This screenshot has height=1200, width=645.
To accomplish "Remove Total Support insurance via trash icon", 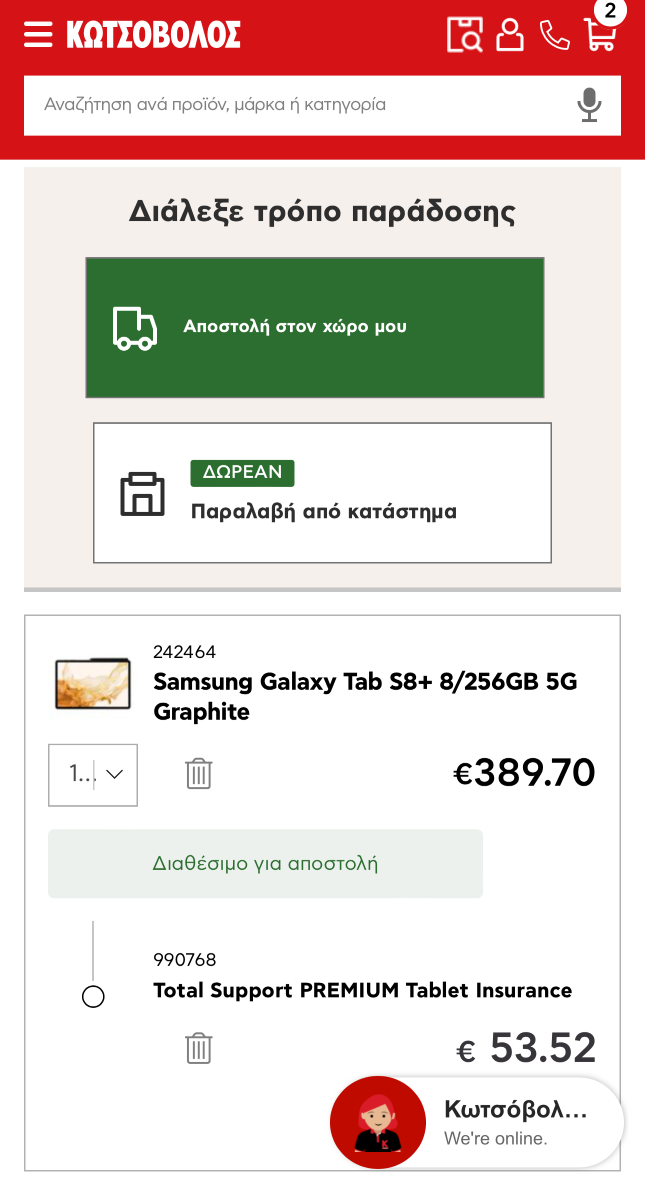I will (199, 1048).
